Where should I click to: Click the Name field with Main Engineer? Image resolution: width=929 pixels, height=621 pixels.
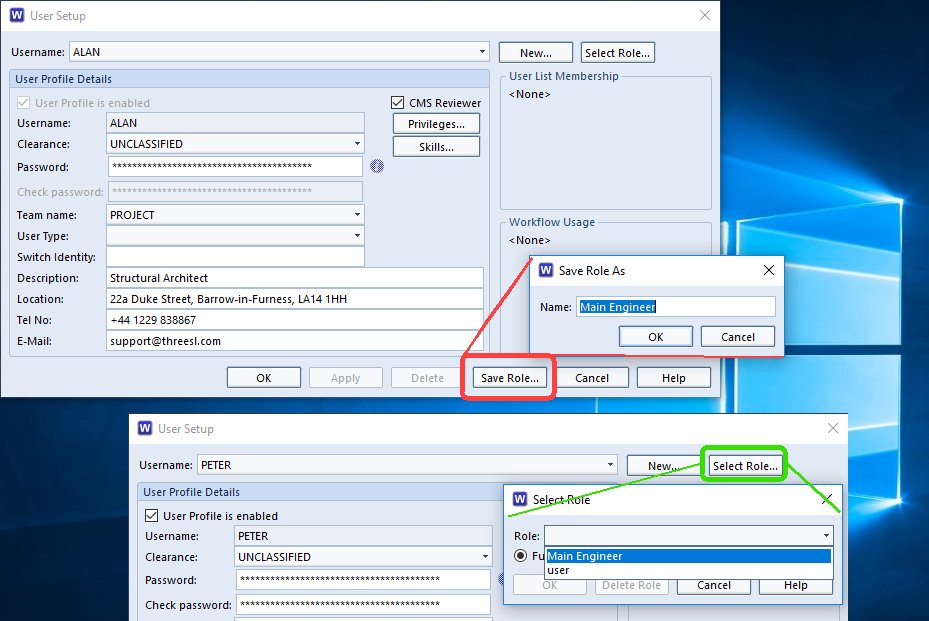click(x=675, y=307)
